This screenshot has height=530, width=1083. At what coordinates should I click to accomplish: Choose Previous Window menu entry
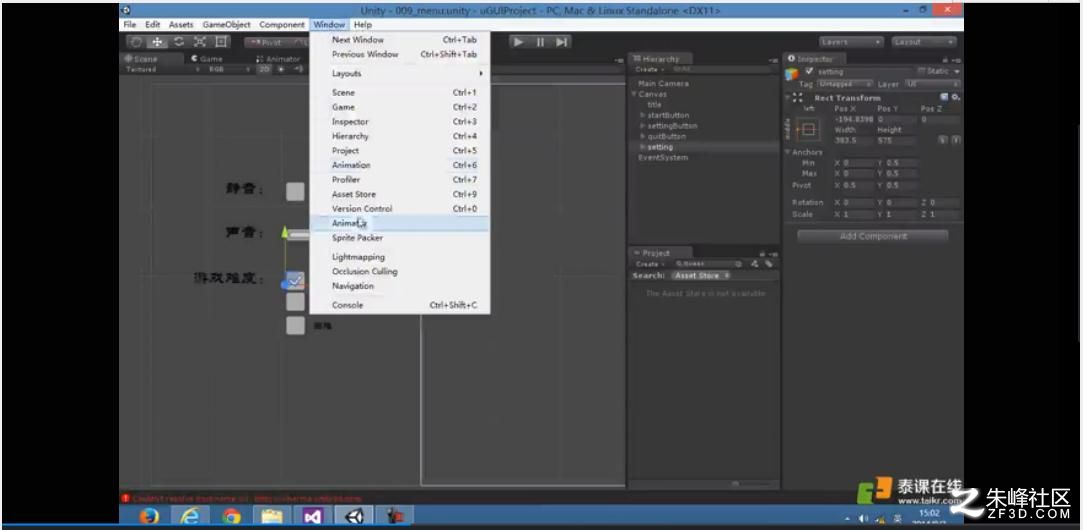coord(400,54)
